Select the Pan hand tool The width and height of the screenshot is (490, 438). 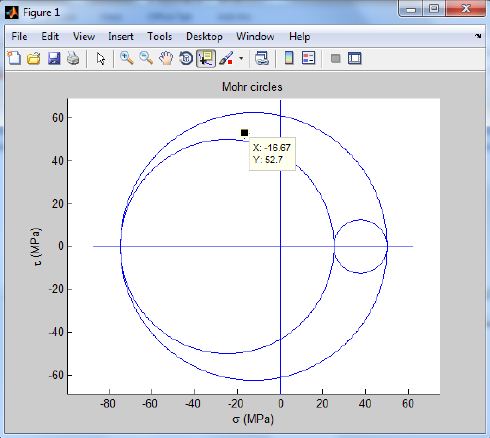[x=166, y=59]
